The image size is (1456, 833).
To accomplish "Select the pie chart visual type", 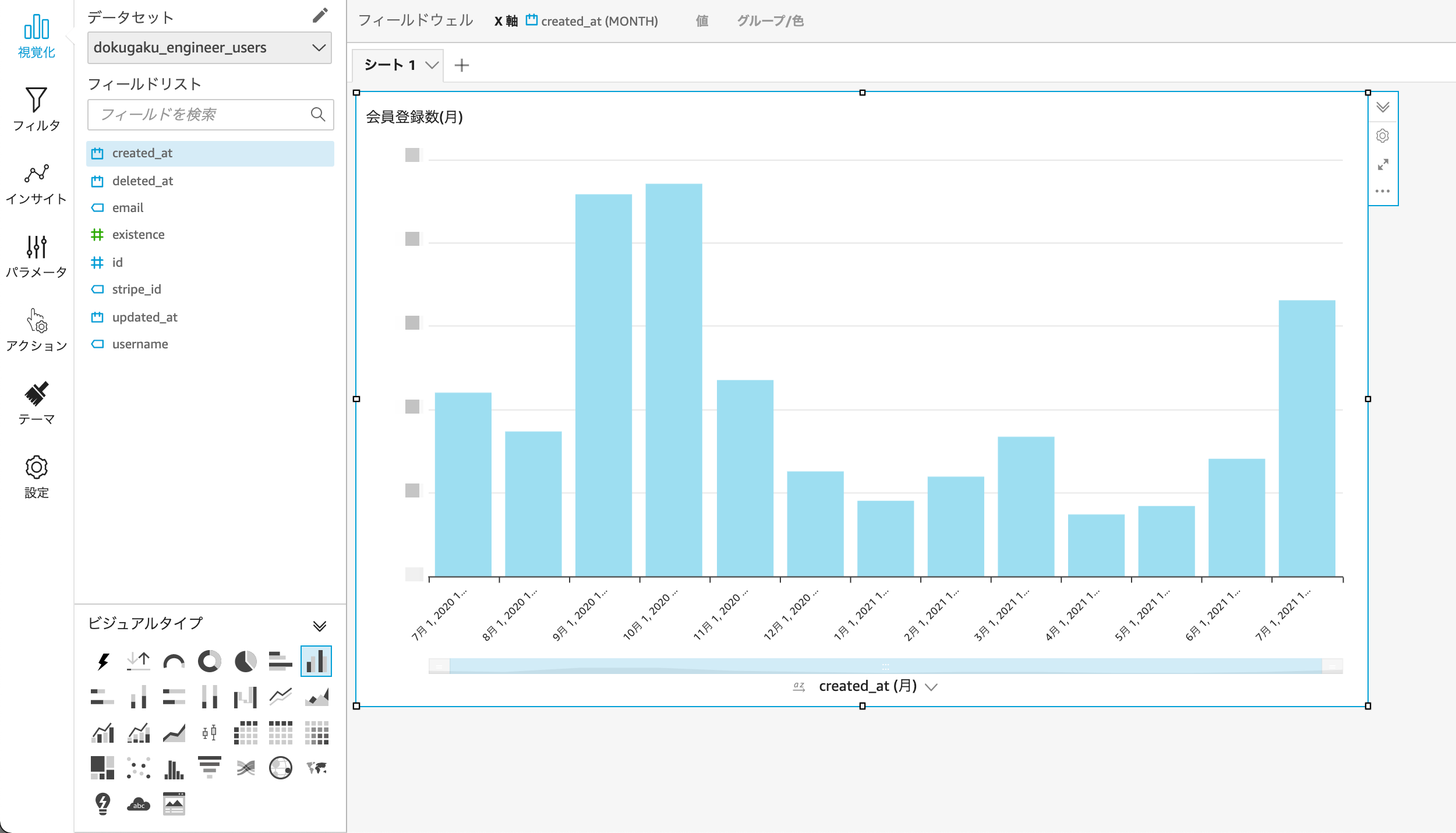I will (x=245, y=661).
